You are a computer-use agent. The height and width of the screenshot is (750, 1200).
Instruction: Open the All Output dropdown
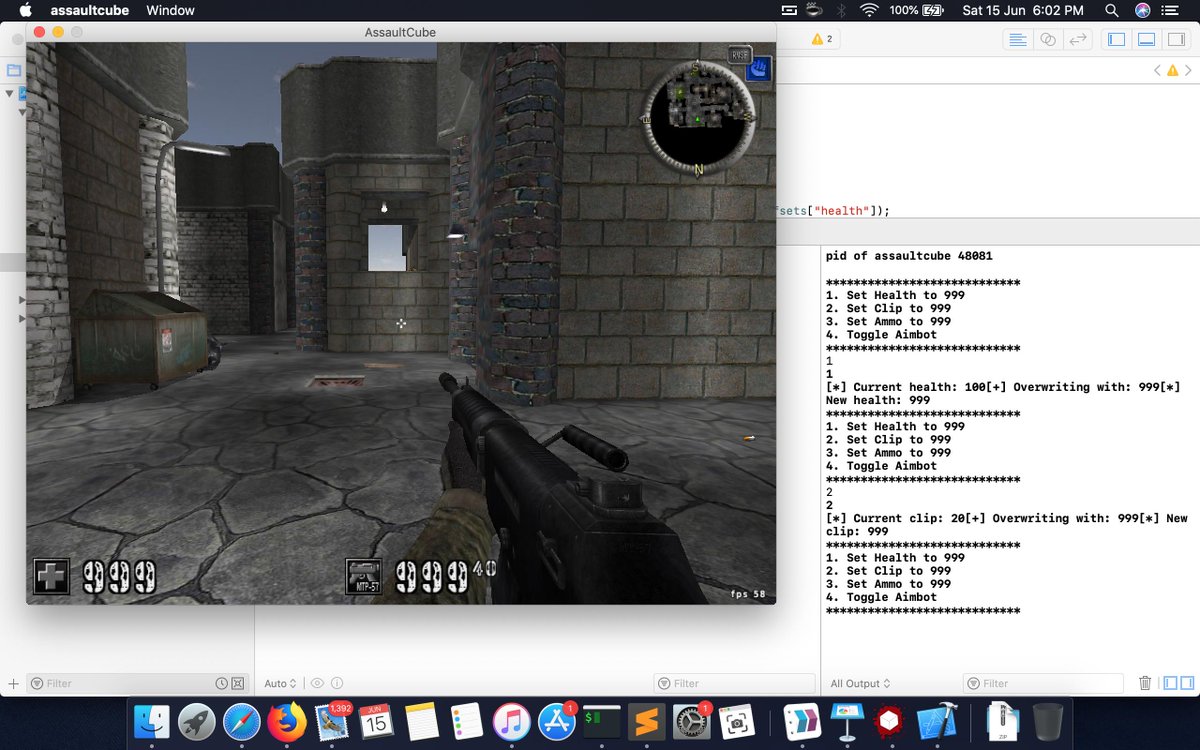coord(860,684)
